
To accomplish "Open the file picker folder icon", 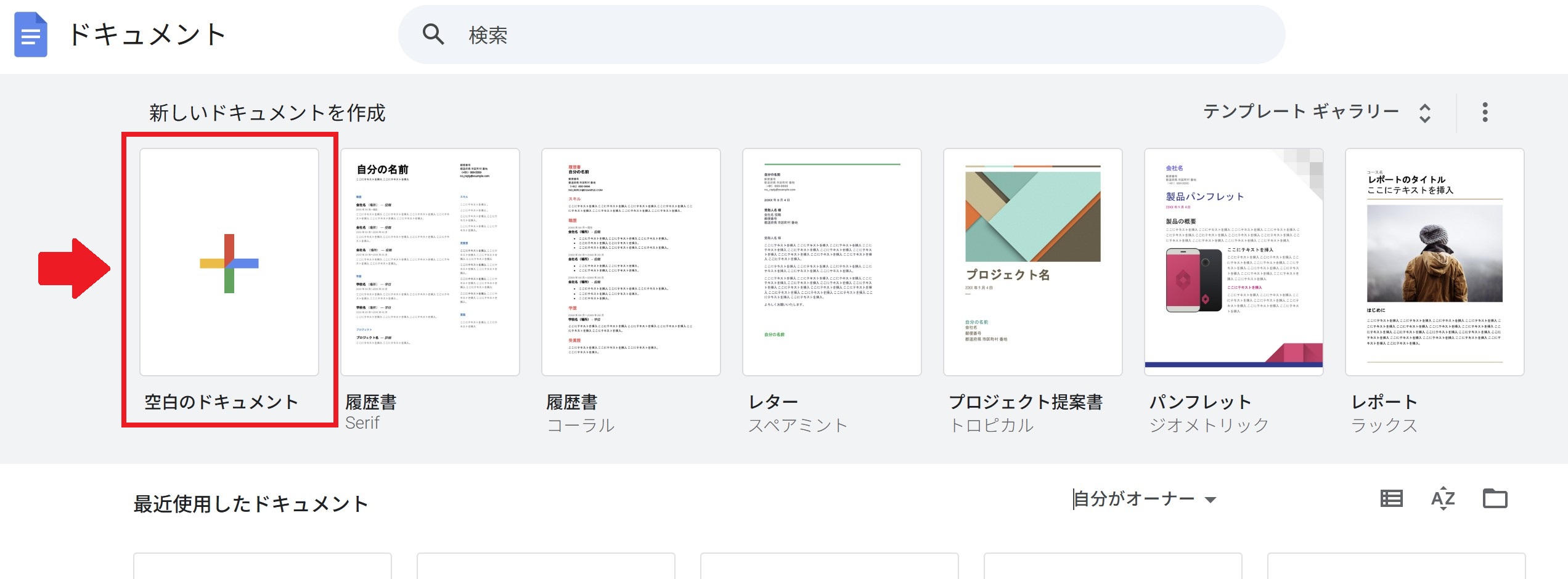I will point(1495,498).
